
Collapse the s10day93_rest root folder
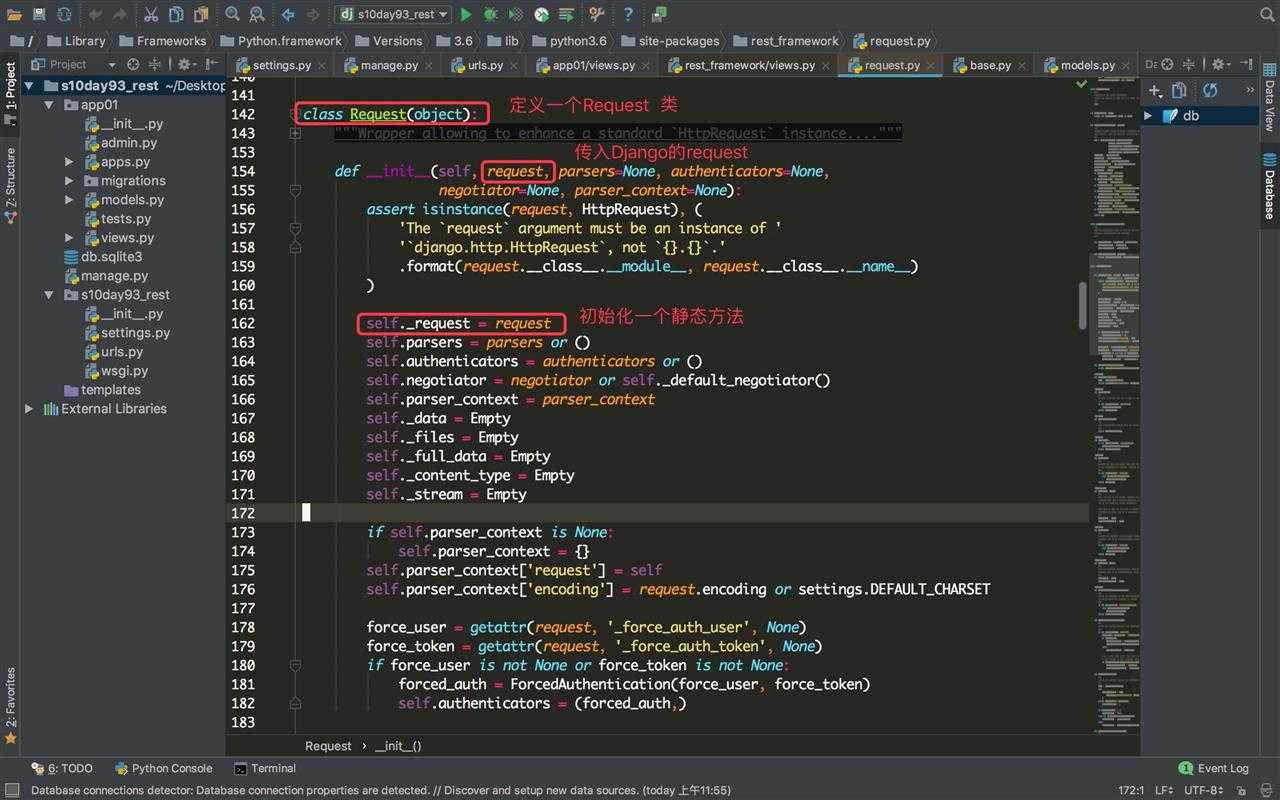(x=29, y=86)
